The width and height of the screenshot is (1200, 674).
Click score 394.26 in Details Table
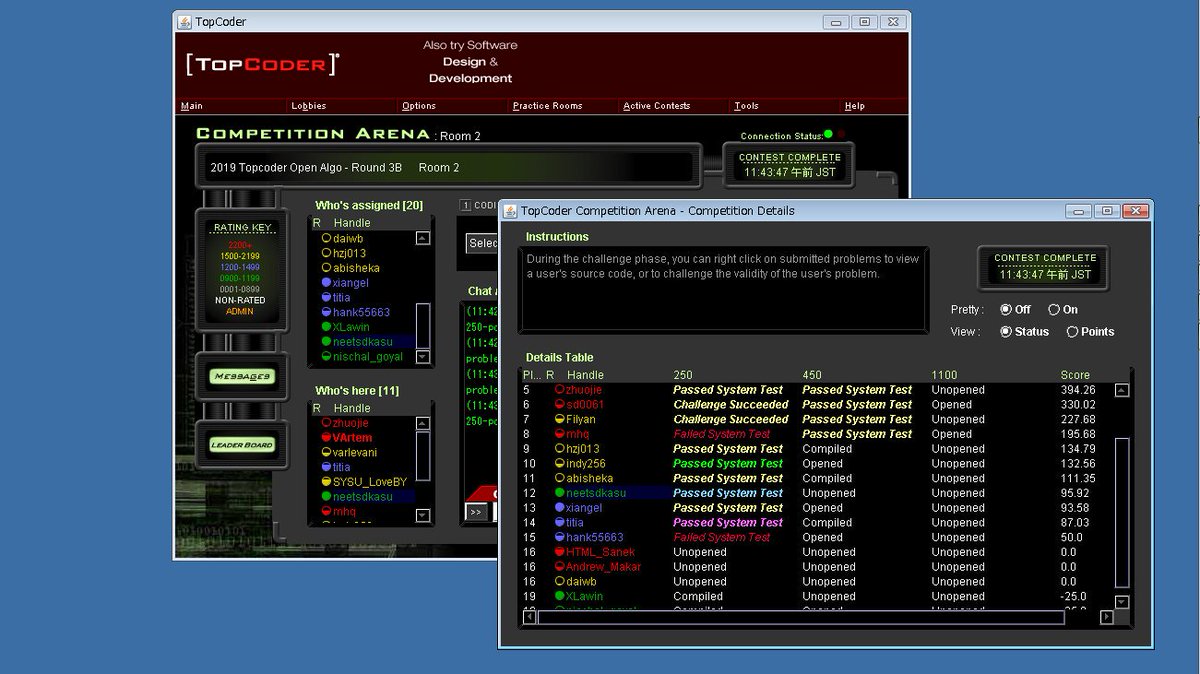pos(1078,390)
